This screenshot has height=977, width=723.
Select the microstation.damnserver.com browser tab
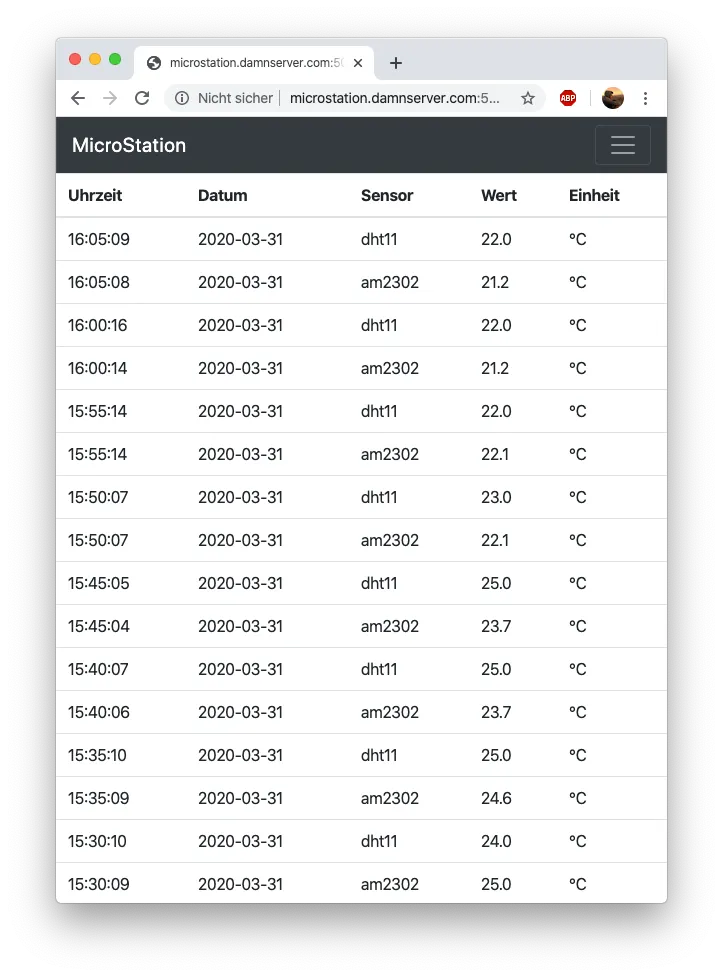click(x=250, y=63)
